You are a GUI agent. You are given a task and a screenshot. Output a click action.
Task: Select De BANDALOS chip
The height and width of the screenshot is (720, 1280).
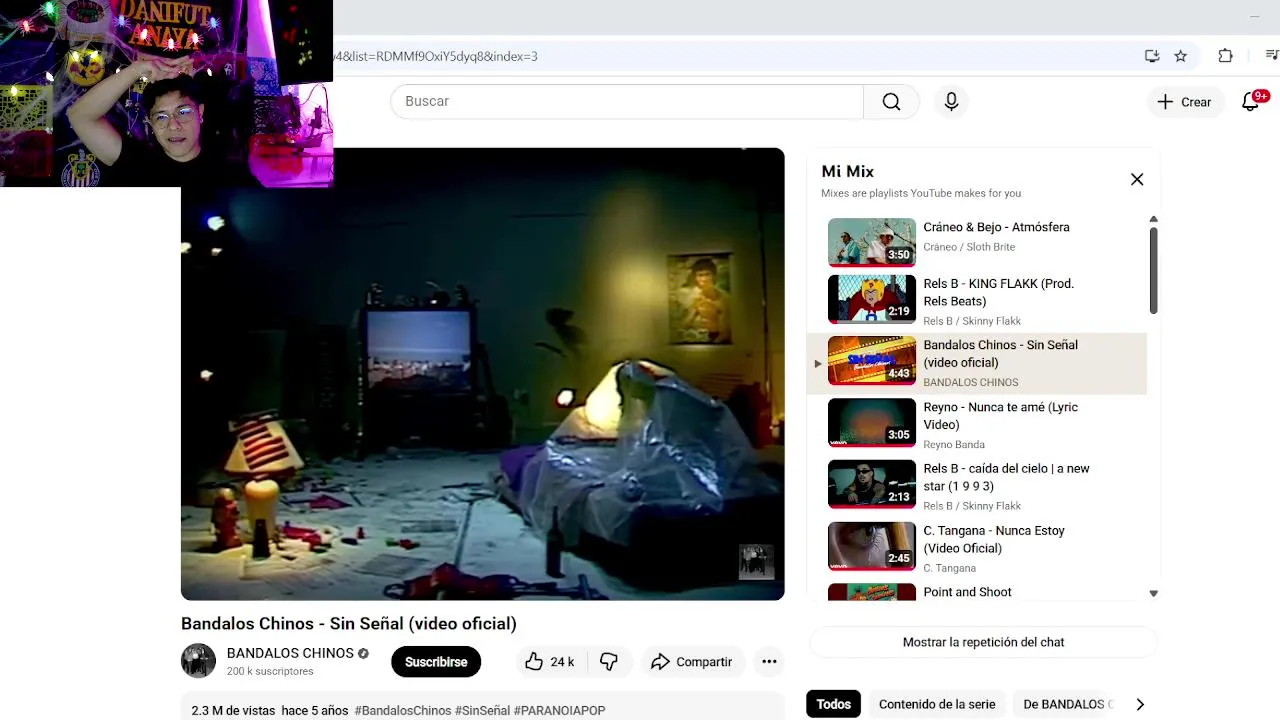click(x=1066, y=704)
